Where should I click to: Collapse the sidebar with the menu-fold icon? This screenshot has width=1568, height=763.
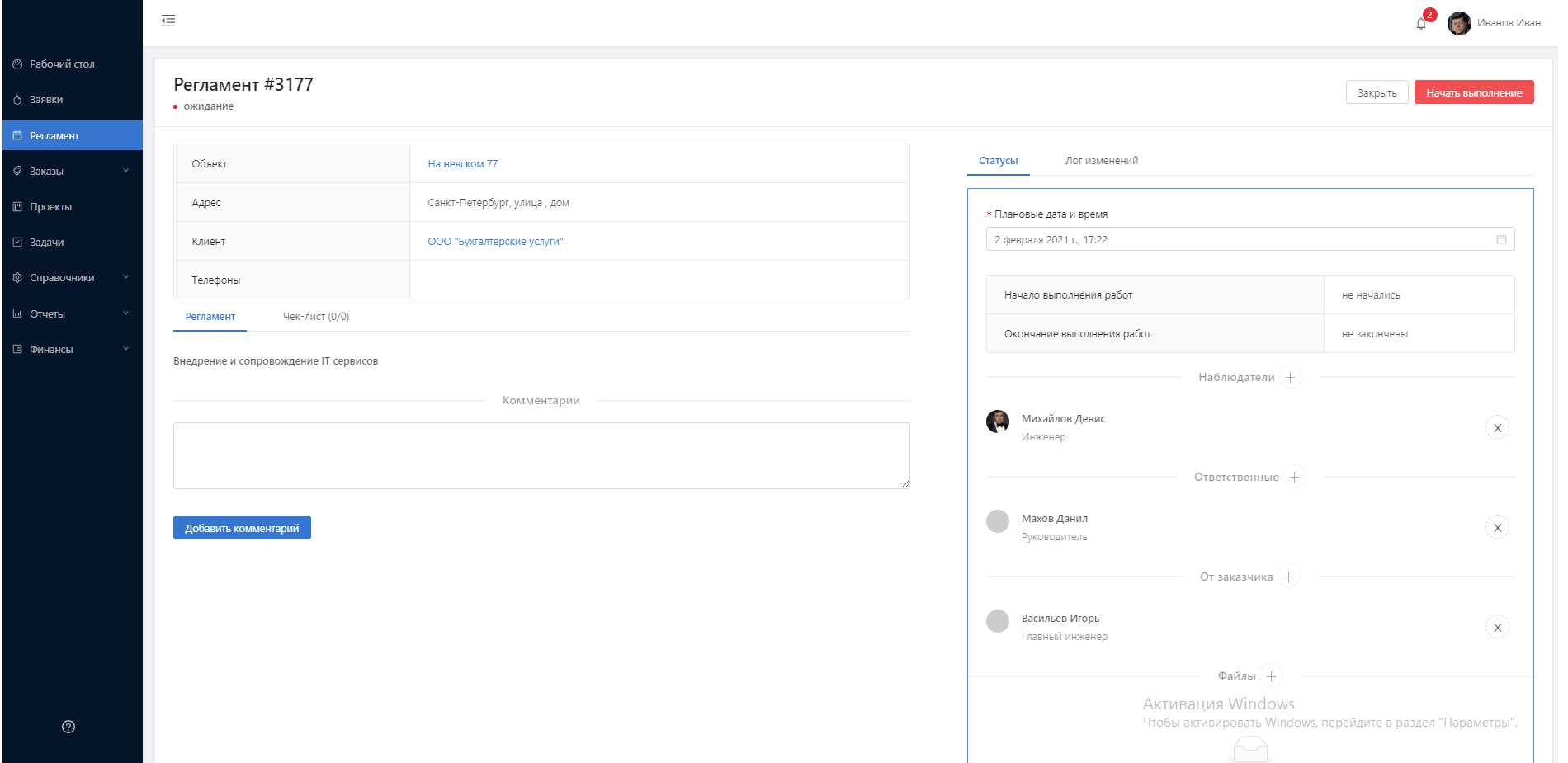coord(168,21)
